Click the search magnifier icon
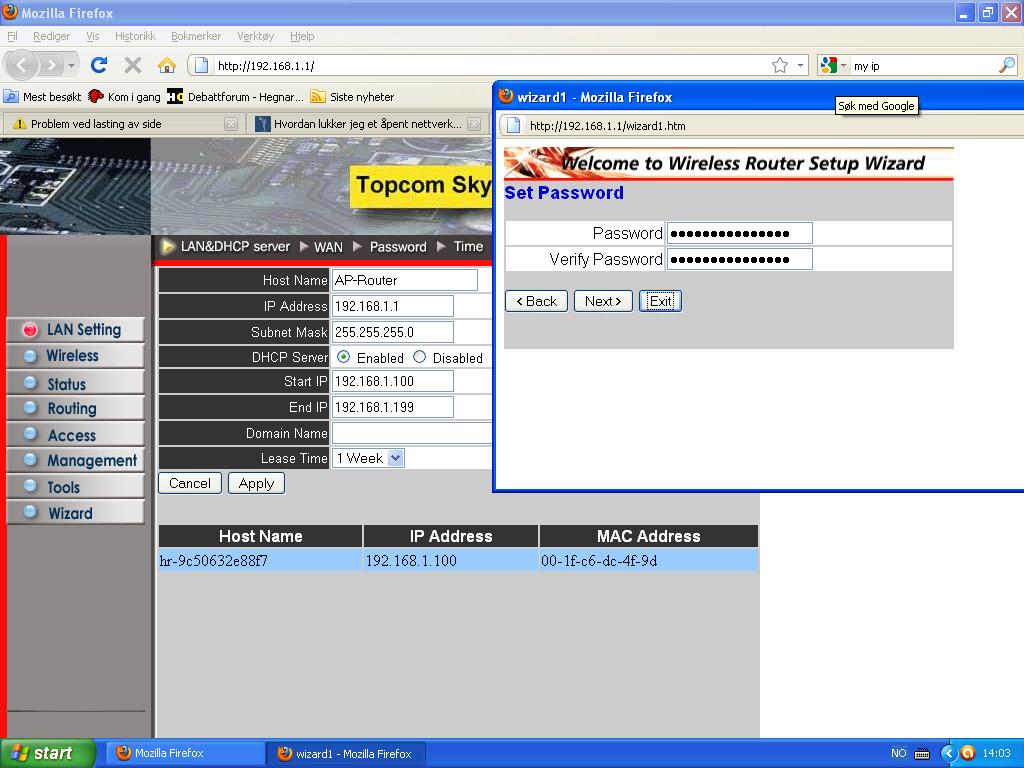The height and width of the screenshot is (768, 1024). click(1007, 65)
